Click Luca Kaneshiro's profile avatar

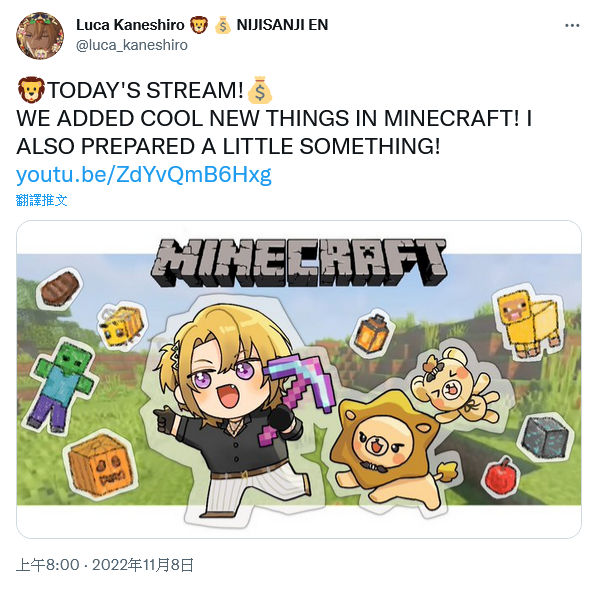click(x=40, y=35)
